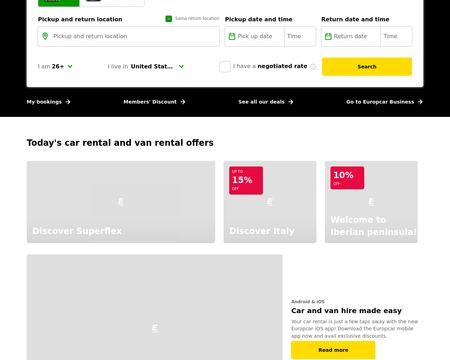Viewport: 450px width, 360px height.
Task: Click arrow next to Go to Europcar Business
Action: pyautogui.click(x=420, y=102)
